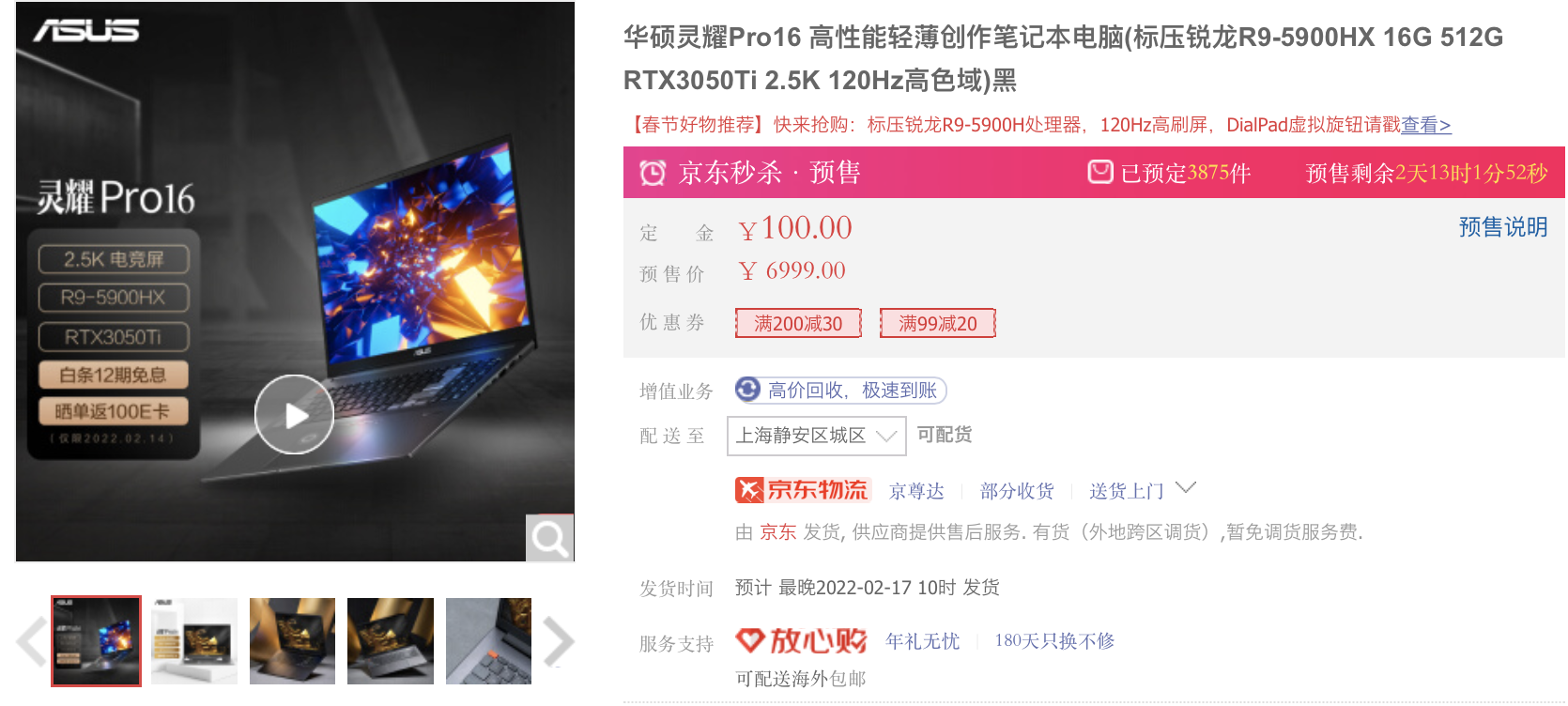This screenshot has height=706, width=1568.
Task: Follow the 查看> promo link
Action: click(1426, 125)
